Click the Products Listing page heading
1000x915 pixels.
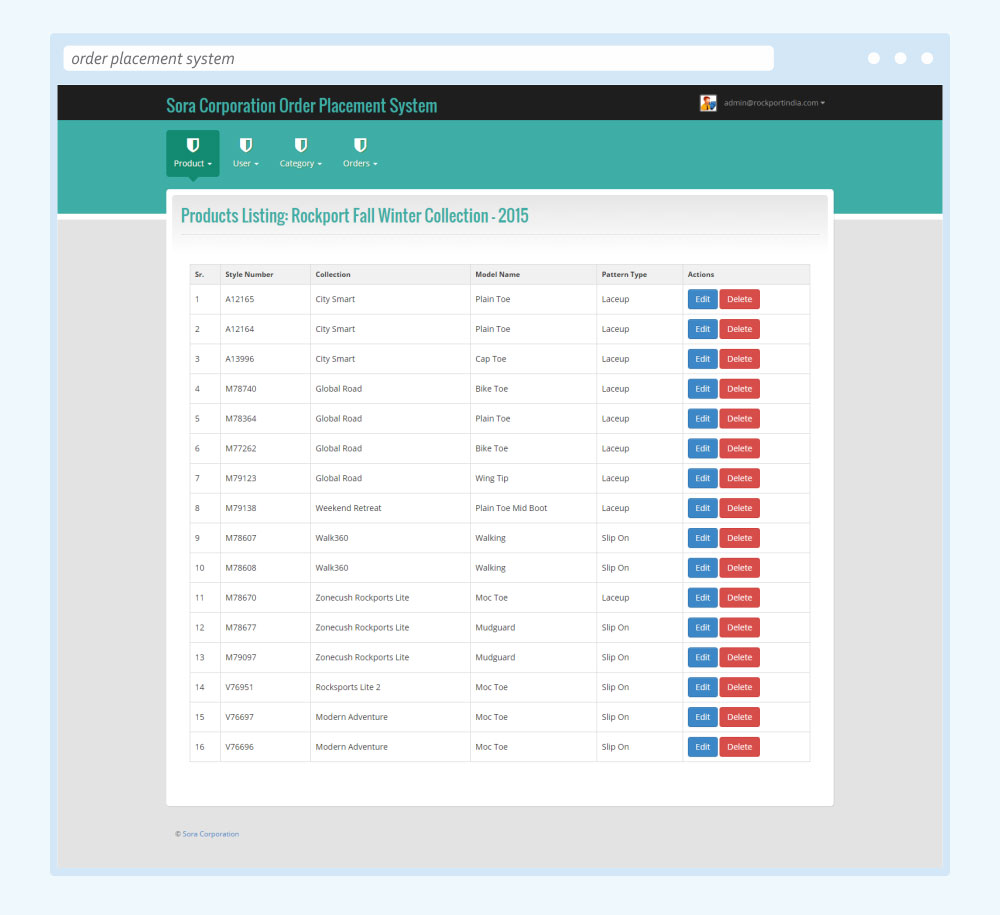point(355,216)
